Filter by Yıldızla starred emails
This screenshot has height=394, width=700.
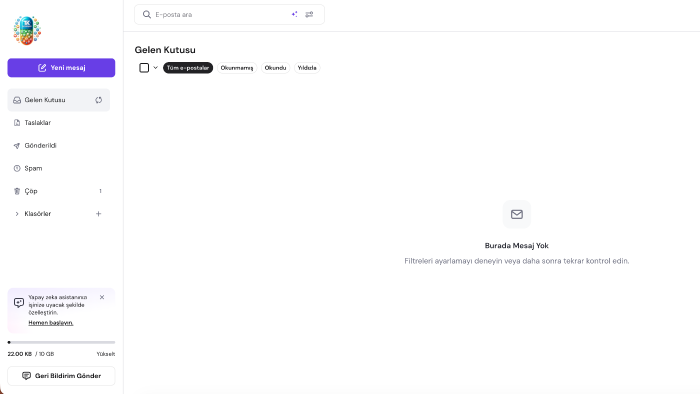[307, 68]
